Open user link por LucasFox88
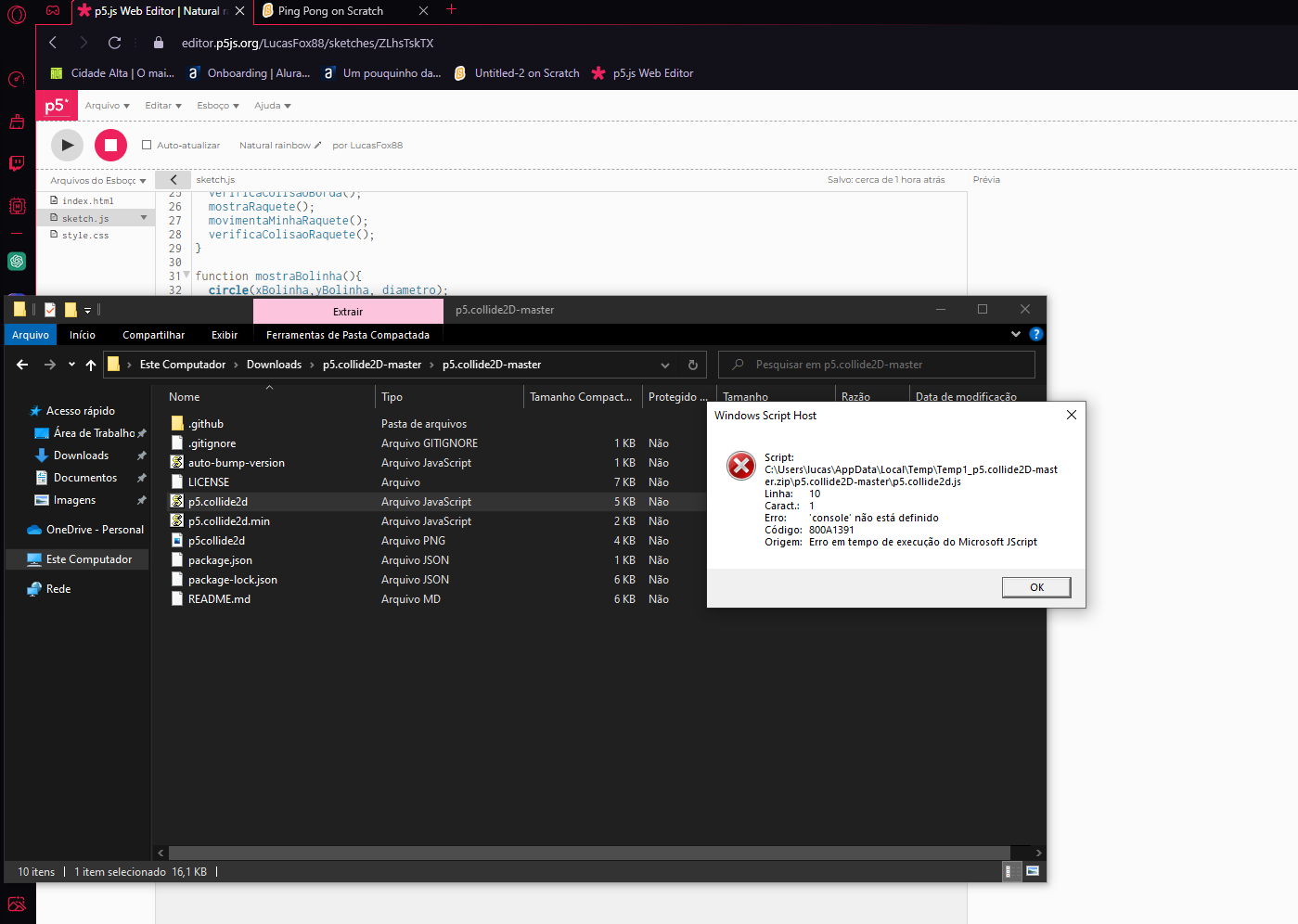Viewport: 1298px width, 924px height. pyautogui.click(x=367, y=145)
